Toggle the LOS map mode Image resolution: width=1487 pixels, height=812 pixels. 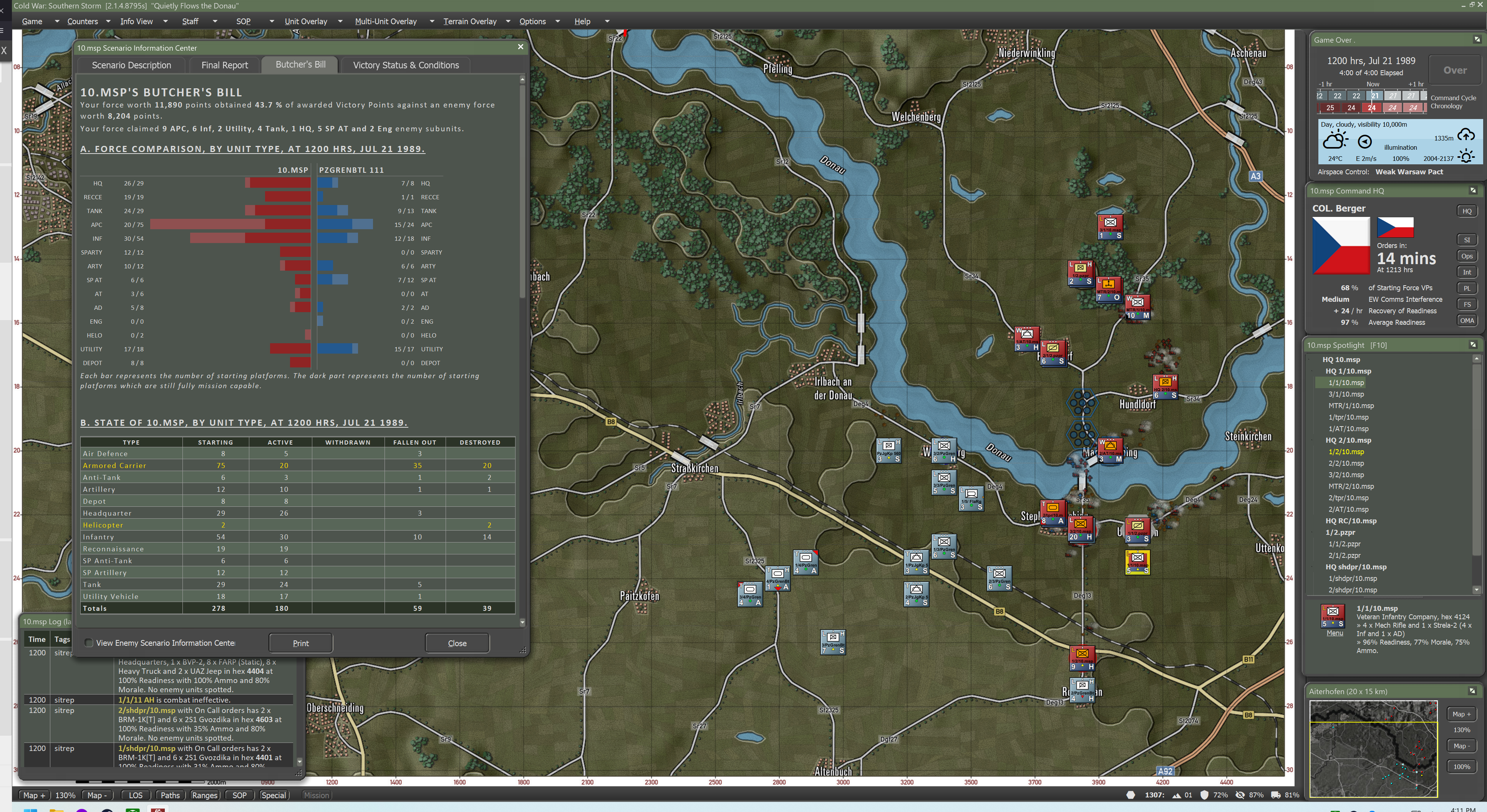pos(136,795)
